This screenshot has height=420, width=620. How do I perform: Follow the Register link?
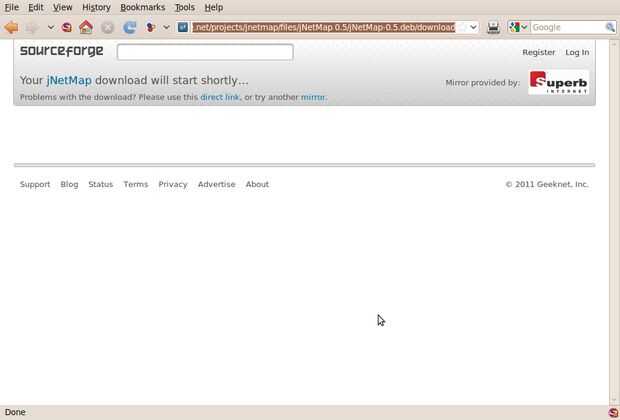539,52
